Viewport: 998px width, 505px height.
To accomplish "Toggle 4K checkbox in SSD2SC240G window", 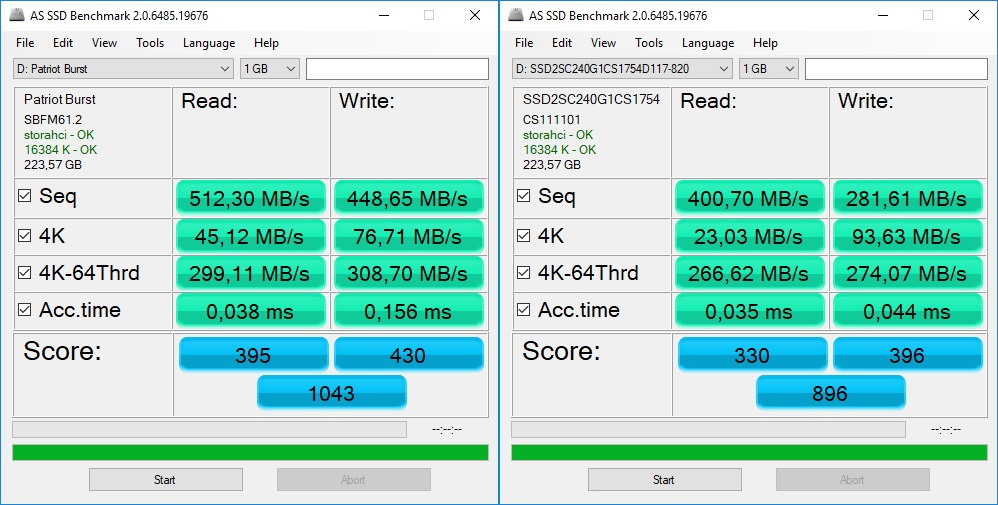I will pyautogui.click(x=523, y=236).
